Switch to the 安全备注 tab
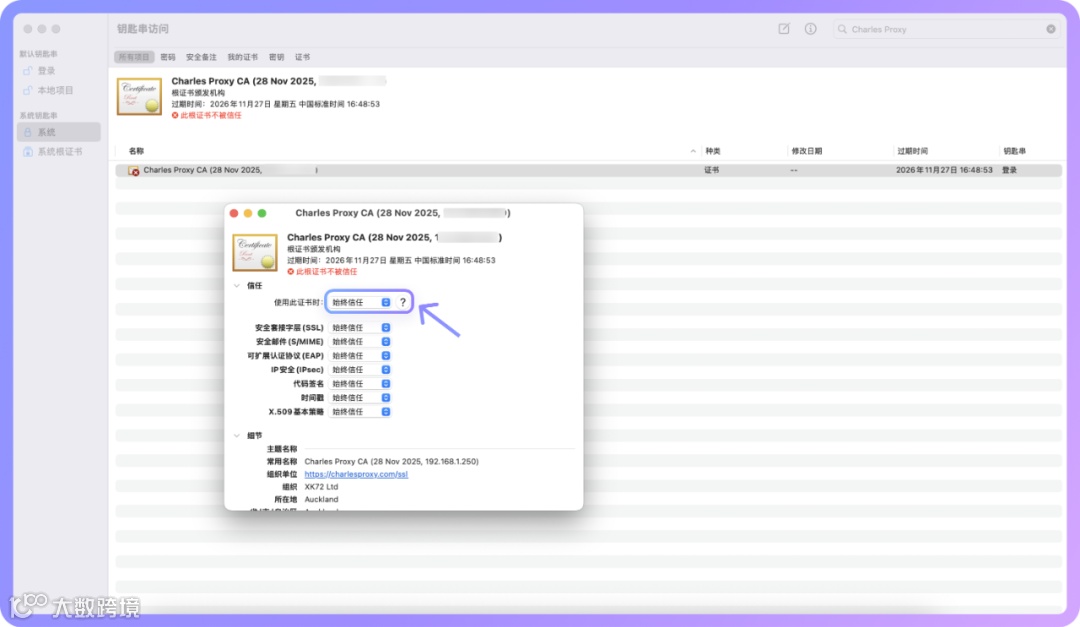The height and width of the screenshot is (627, 1080). pos(201,57)
